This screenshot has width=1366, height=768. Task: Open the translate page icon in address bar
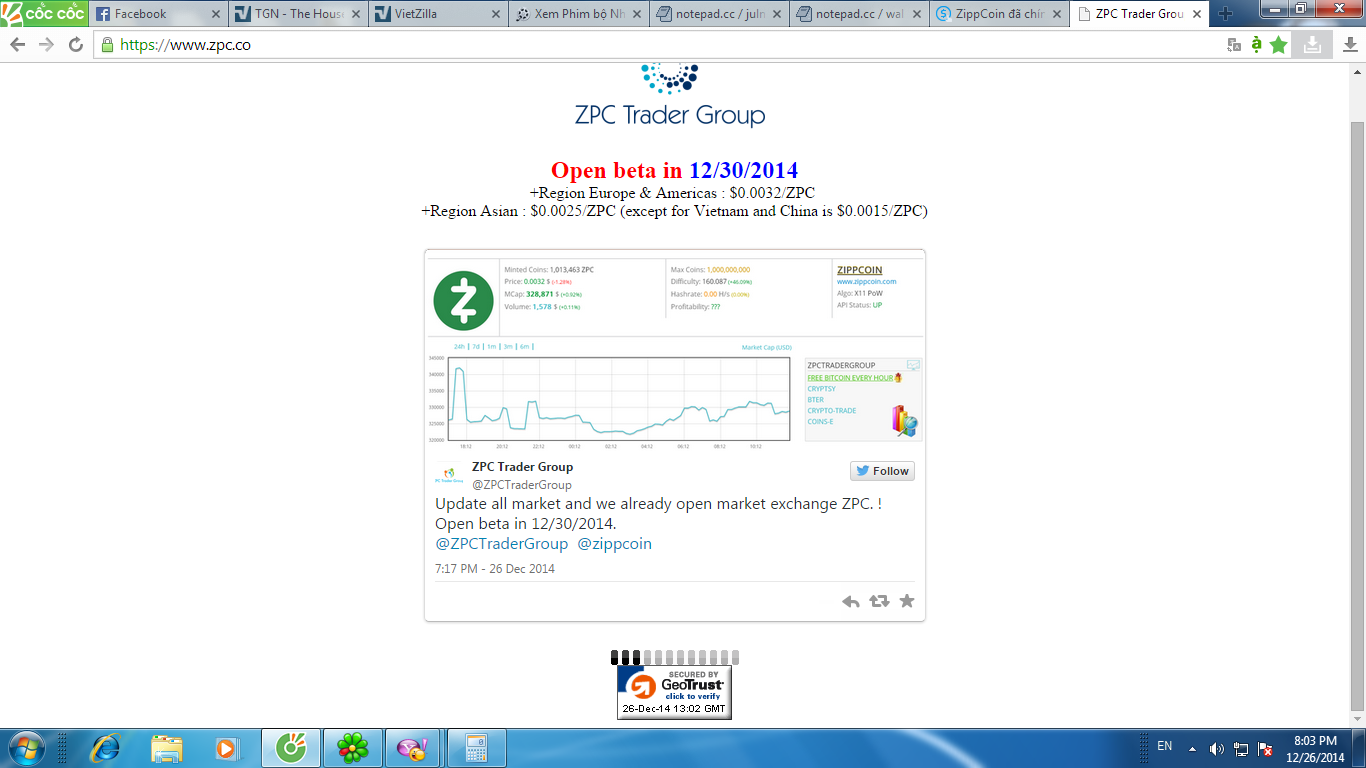click(x=1234, y=45)
